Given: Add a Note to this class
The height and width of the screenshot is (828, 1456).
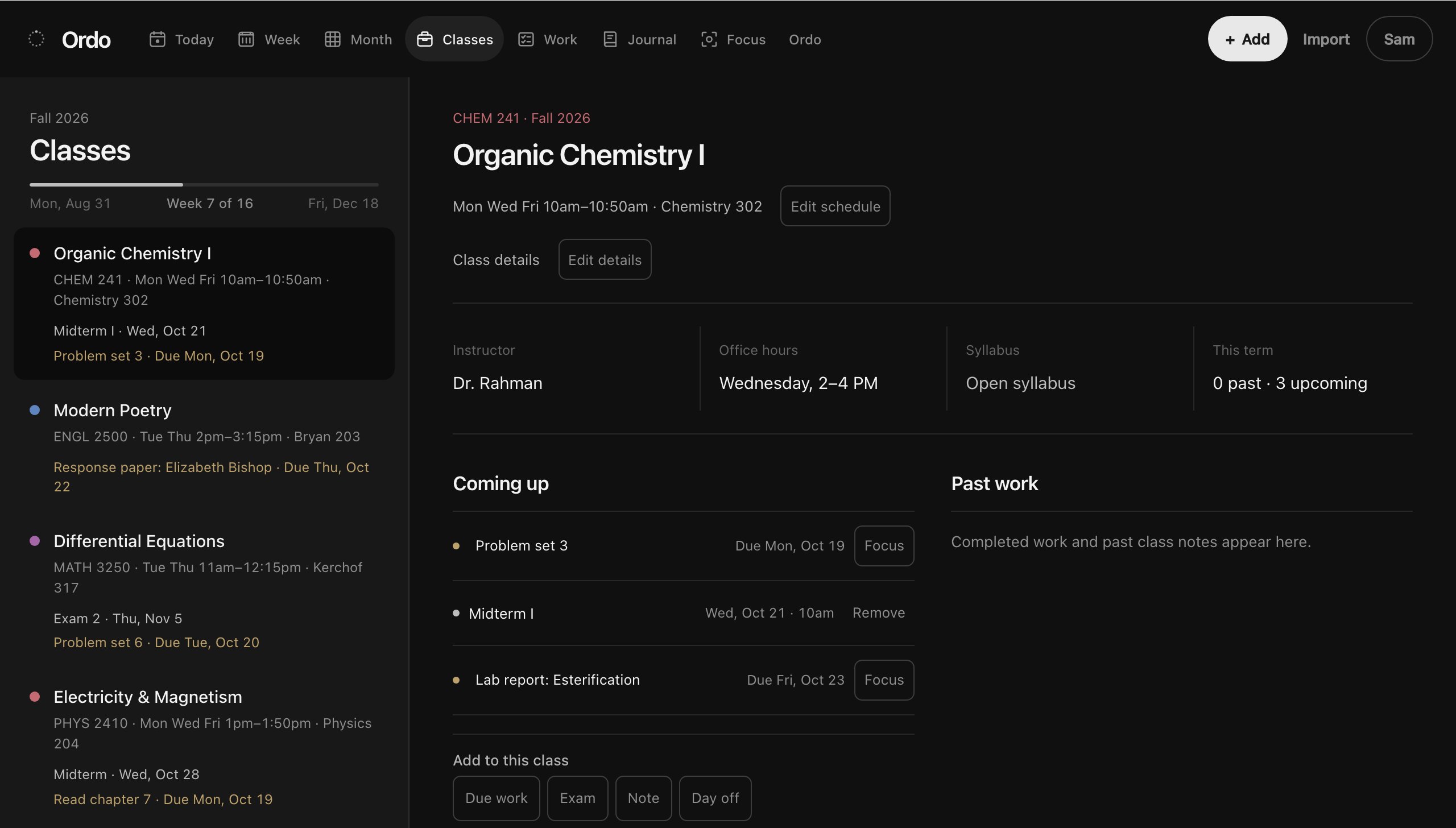Looking at the screenshot, I should (643, 798).
